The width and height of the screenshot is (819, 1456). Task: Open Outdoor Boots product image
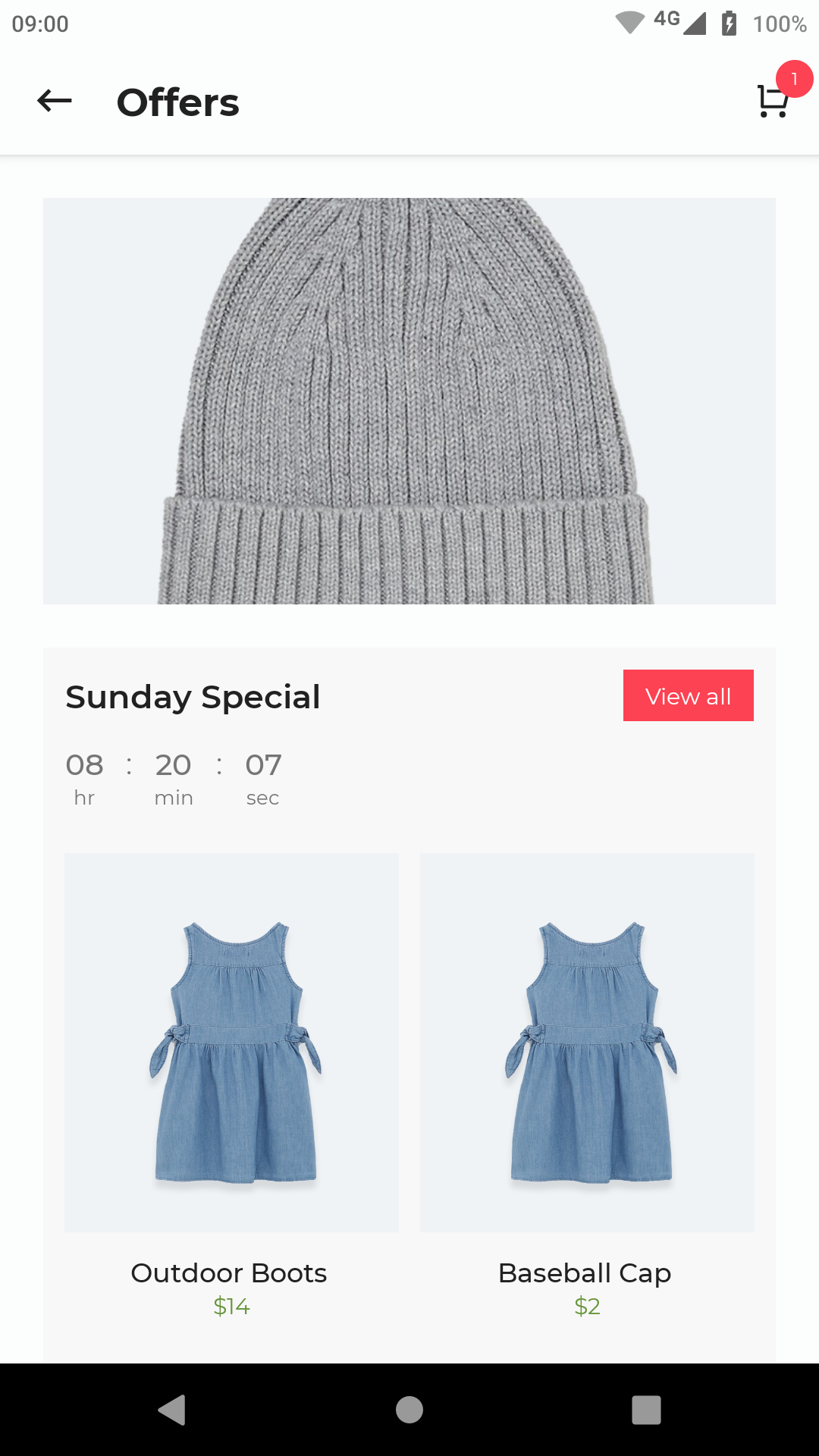pyautogui.click(x=231, y=1043)
